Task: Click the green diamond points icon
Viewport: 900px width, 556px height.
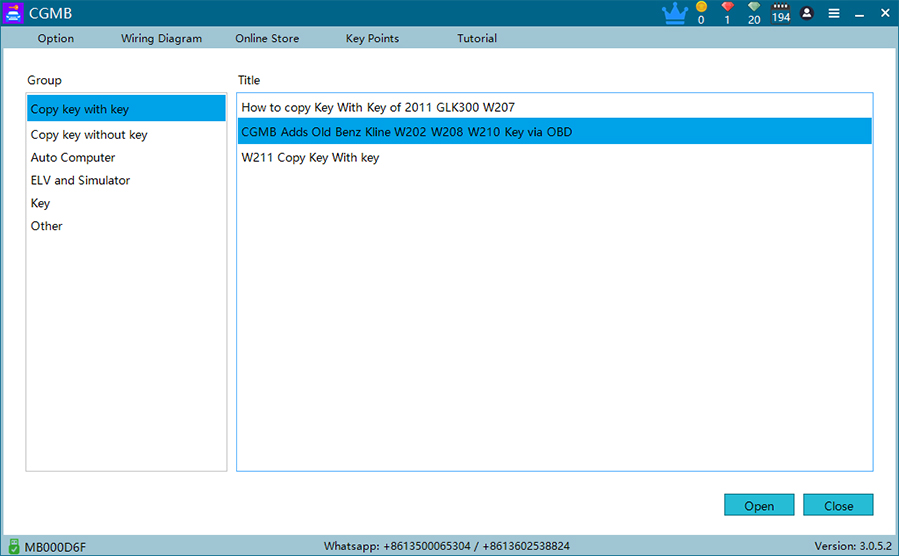Action: (754, 8)
